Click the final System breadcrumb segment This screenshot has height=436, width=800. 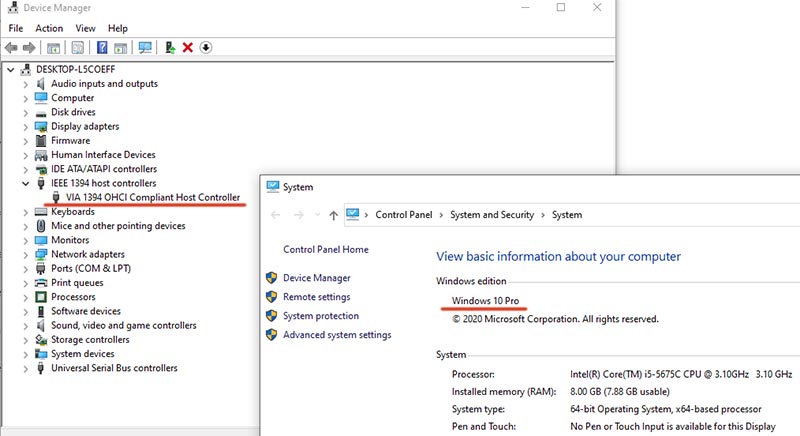567,215
